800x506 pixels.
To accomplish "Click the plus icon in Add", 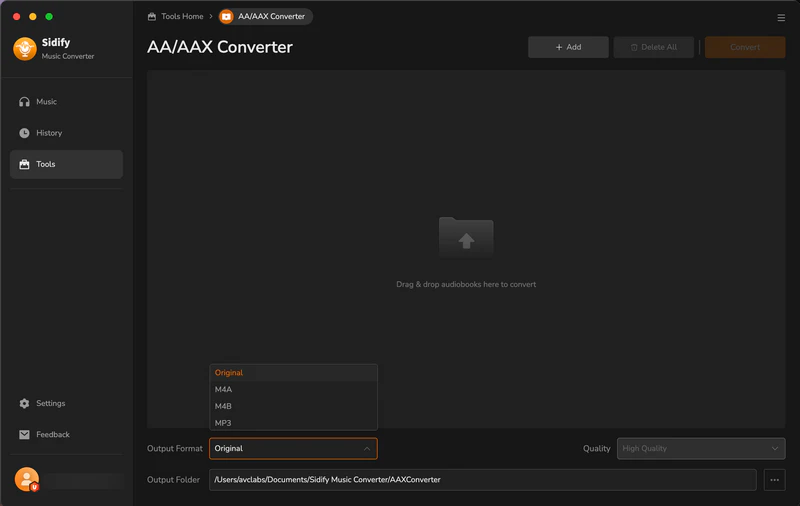I will 559,47.
